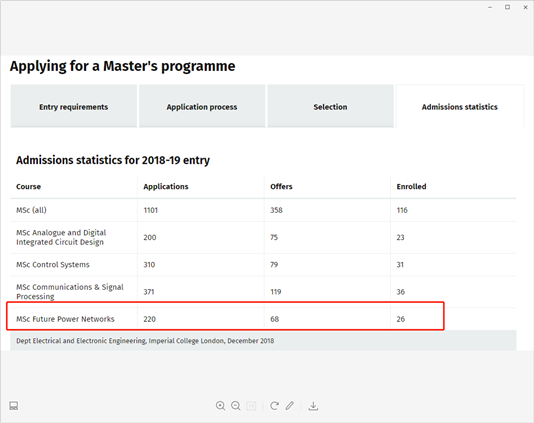
Task: Minimize the image viewer window
Action: pos(490,7)
